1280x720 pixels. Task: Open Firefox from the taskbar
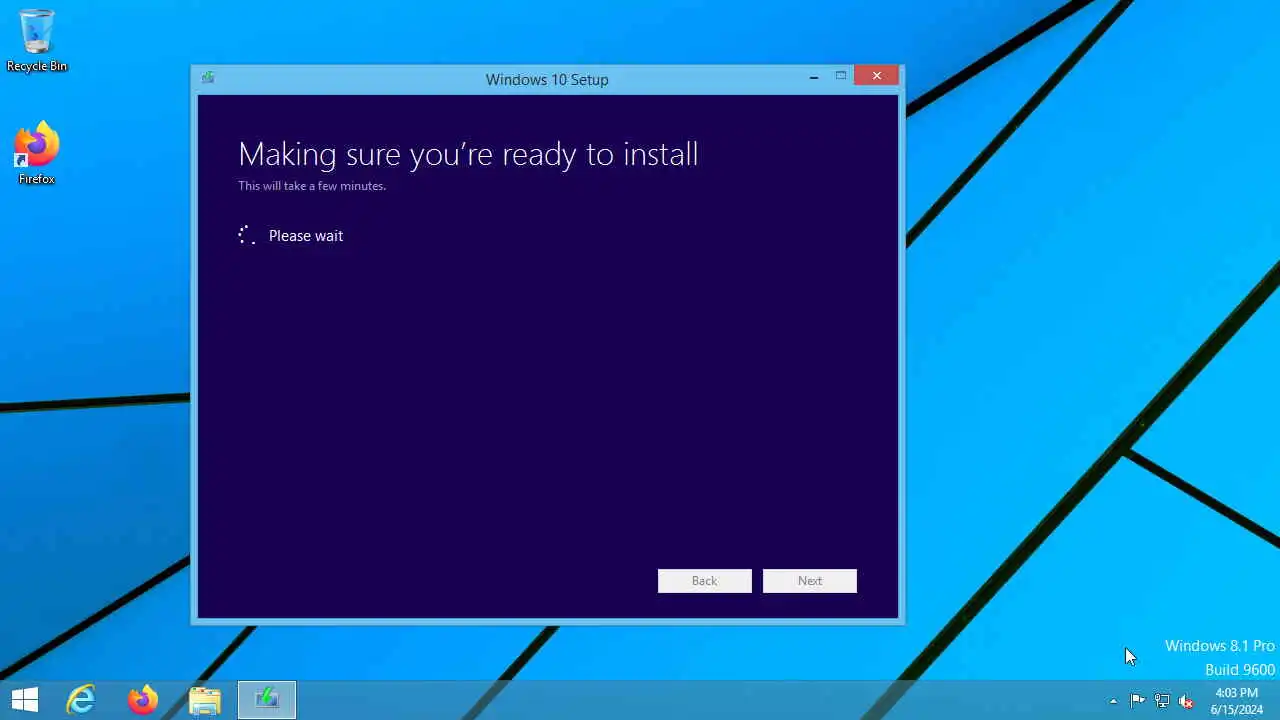pyautogui.click(x=143, y=700)
